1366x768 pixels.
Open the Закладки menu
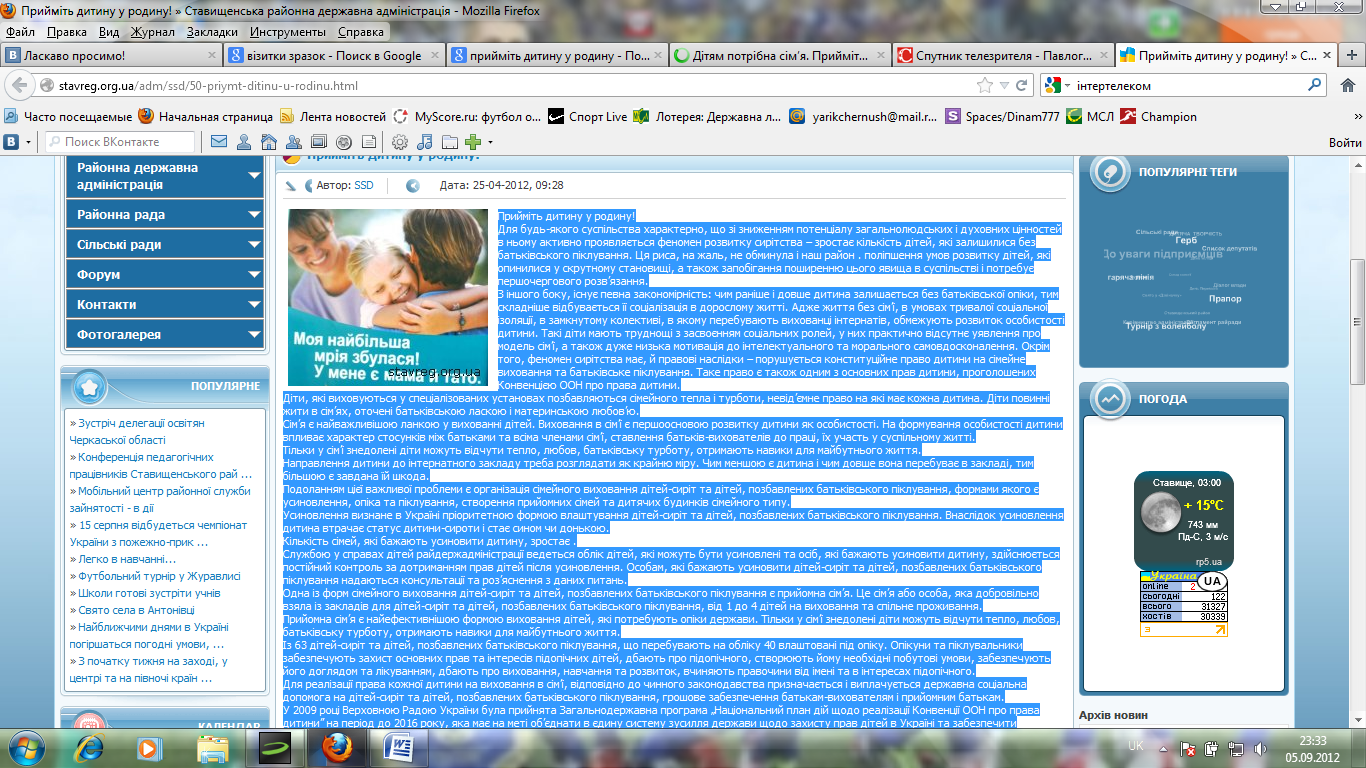pos(213,32)
